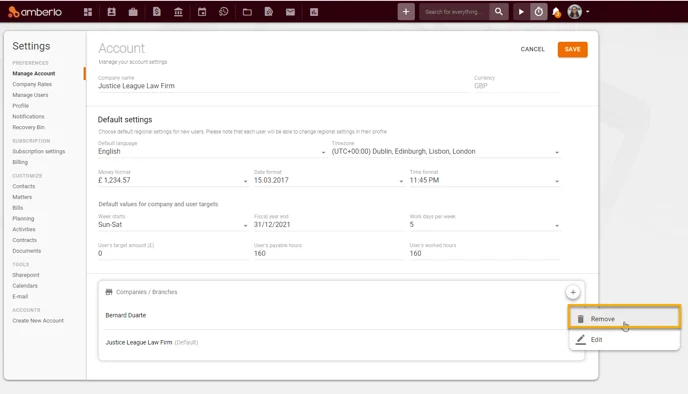The width and height of the screenshot is (688, 394).
Task: Open the Work days per week dropdown
Action: click(485, 224)
